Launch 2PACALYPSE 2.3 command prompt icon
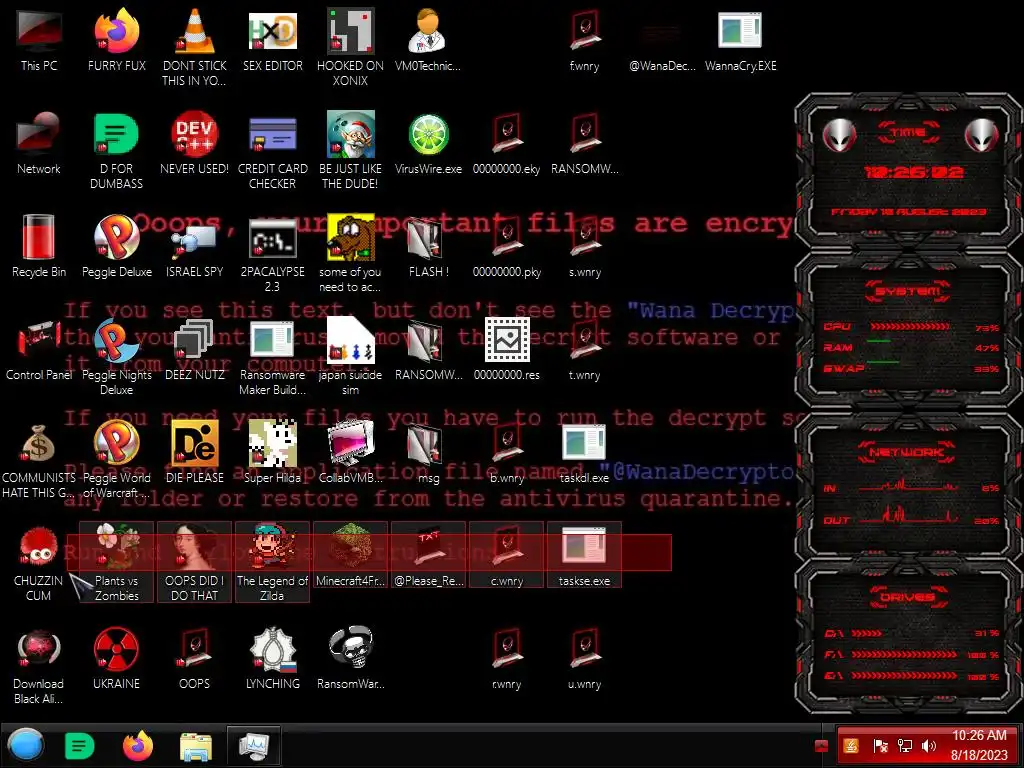The height and width of the screenshot is (768, 1024). [x=272, y=253]
